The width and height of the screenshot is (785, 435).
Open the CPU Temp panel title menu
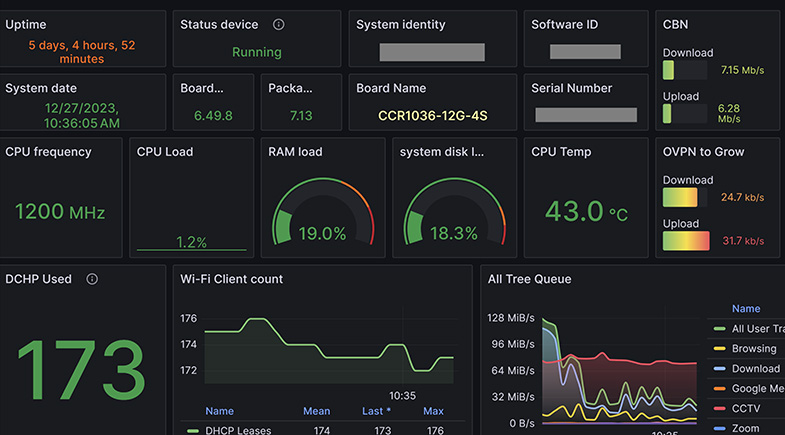point(560,152)
